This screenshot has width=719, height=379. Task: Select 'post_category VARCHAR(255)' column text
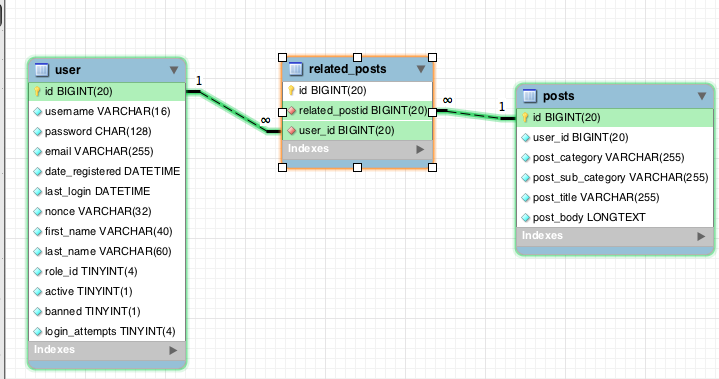tap(608, 158)
